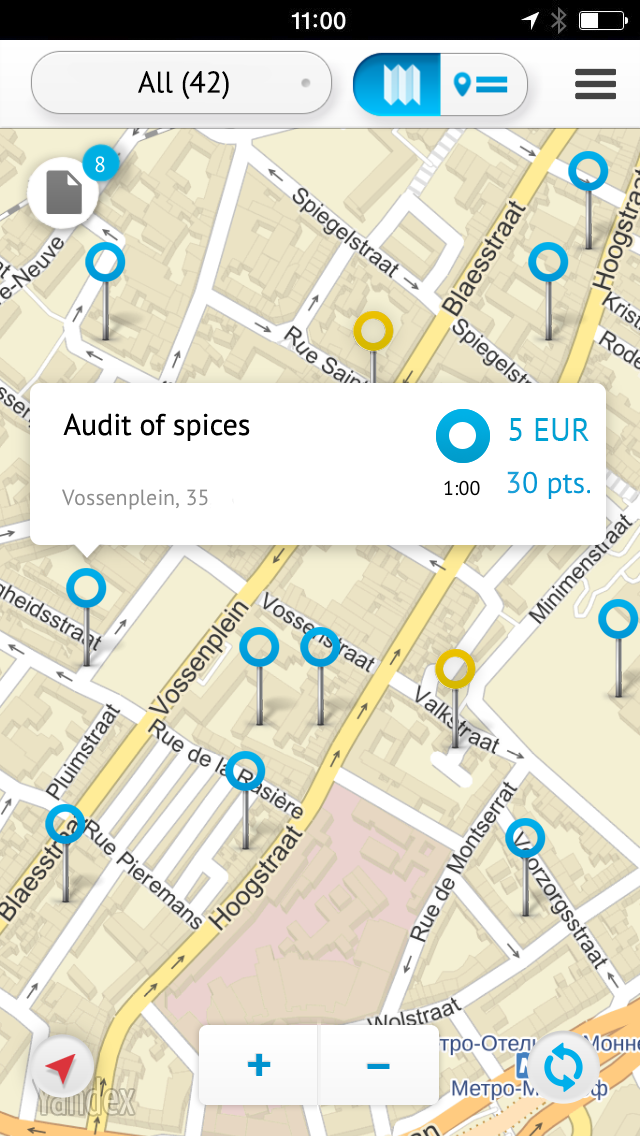Select the yellow pin near Rue Saint
Viewport: 640px width, 1136px height.
[373, 330]
